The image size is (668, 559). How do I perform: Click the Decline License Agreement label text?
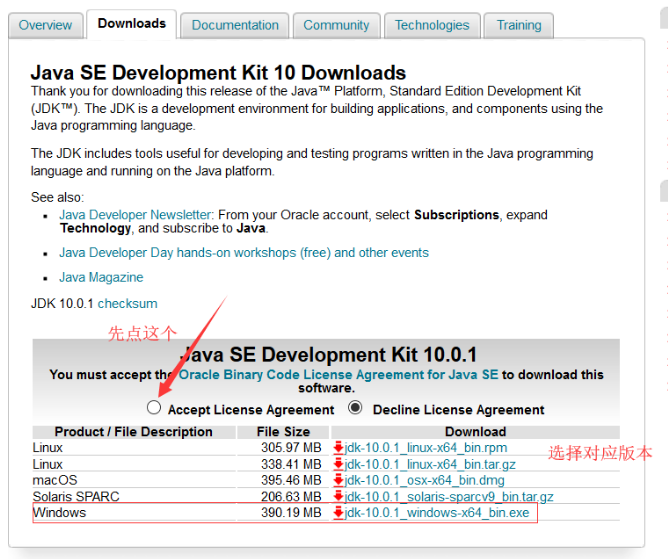pyautogui.click(x=458, y=410)
